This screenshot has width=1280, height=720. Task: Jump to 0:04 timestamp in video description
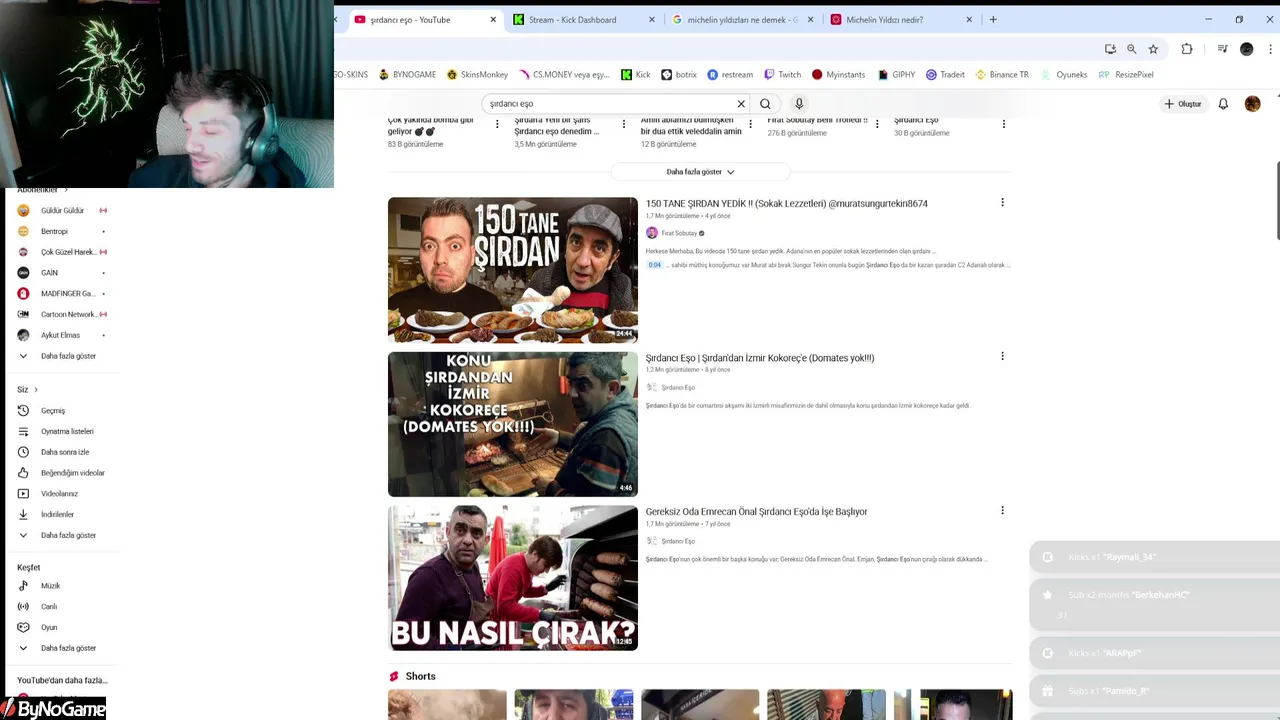click(655, 265)
